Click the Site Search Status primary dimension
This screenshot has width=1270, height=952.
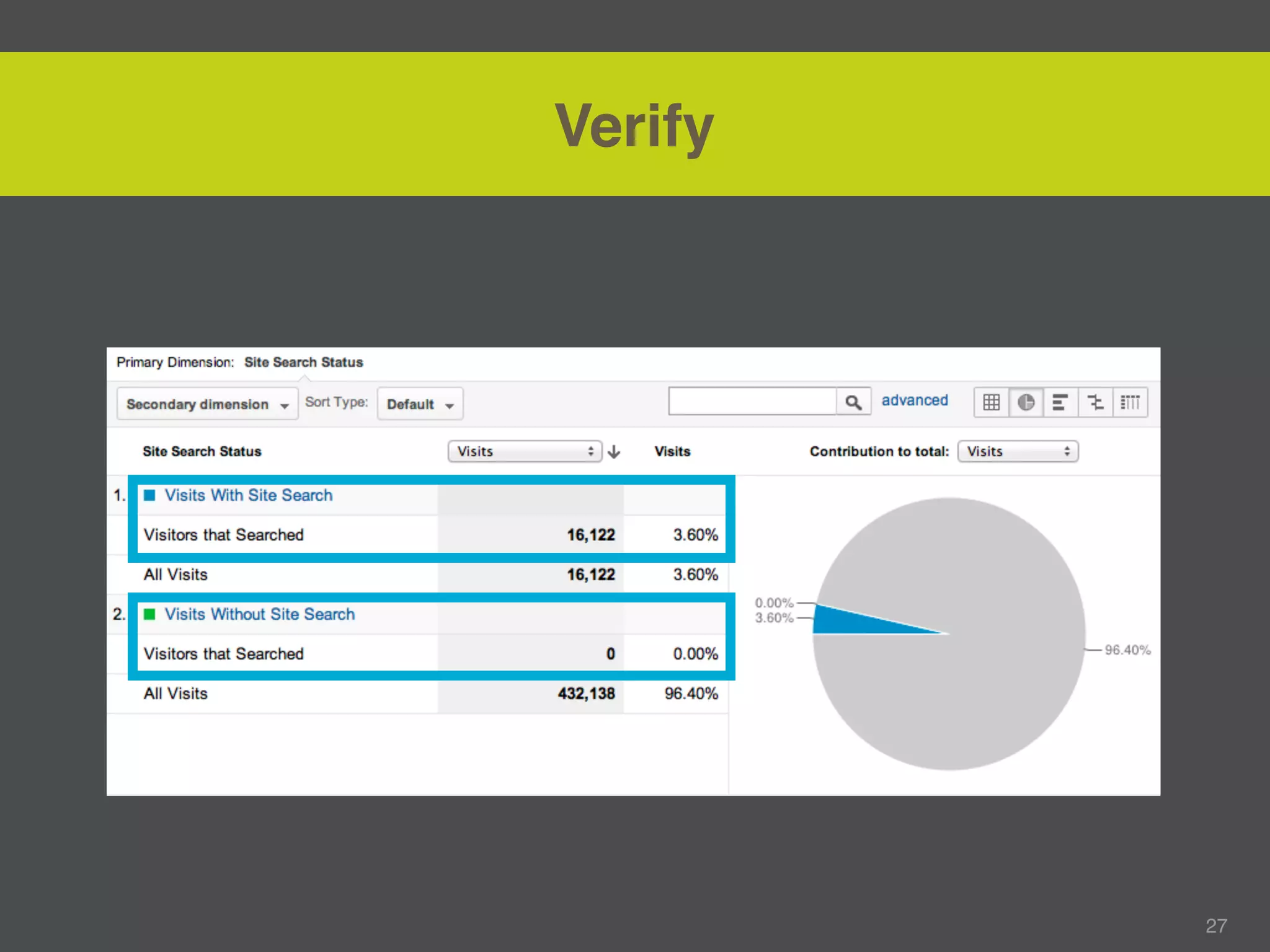[x=303, y=362]
